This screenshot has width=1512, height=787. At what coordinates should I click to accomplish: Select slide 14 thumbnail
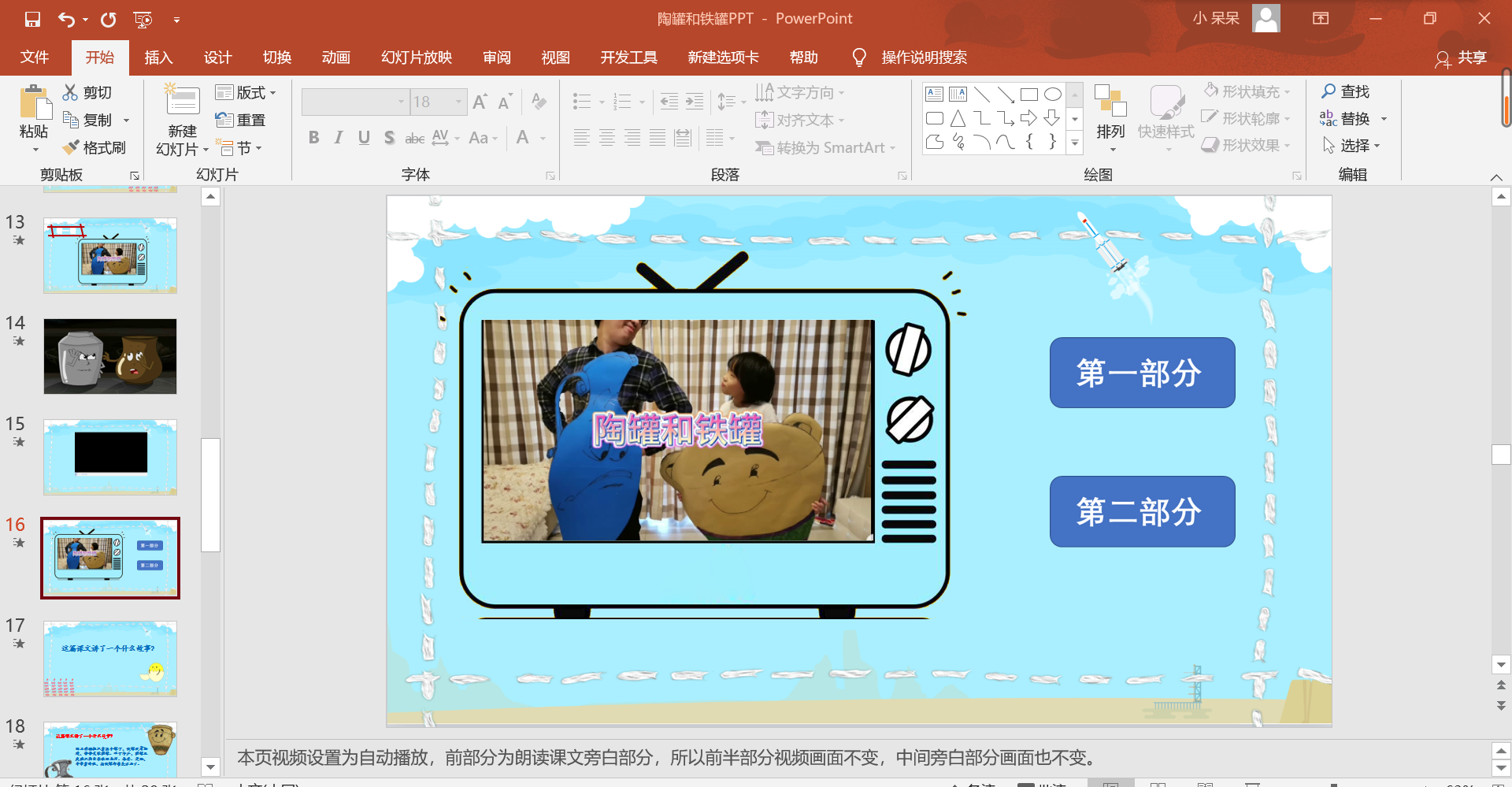(x=110, y=356)
